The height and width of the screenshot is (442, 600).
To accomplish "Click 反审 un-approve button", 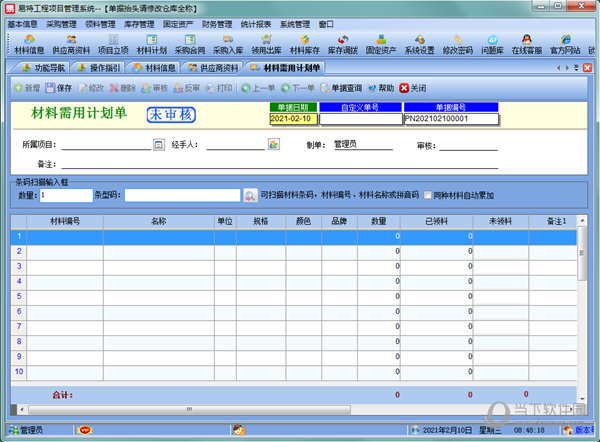I will (186, 88).
